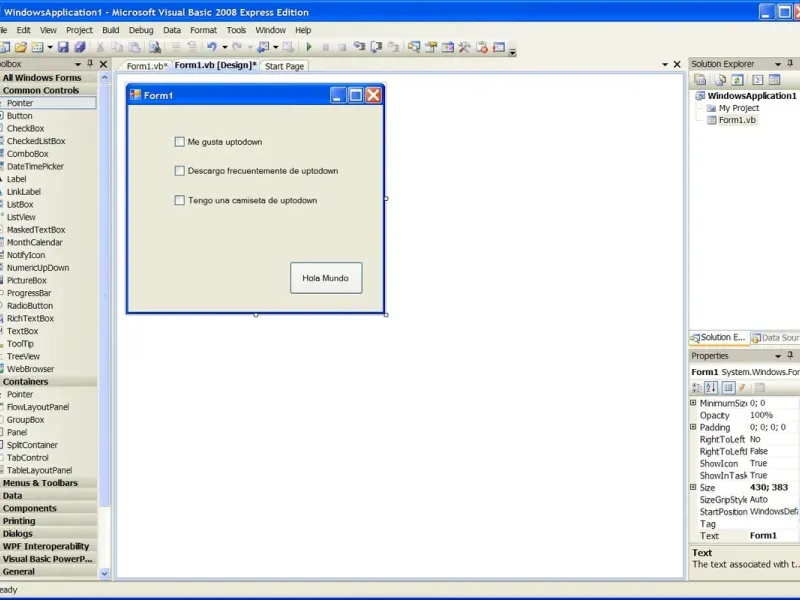Open the Data Sources panel tab
This screenshot has width=800, height=600.
(775, 338)
